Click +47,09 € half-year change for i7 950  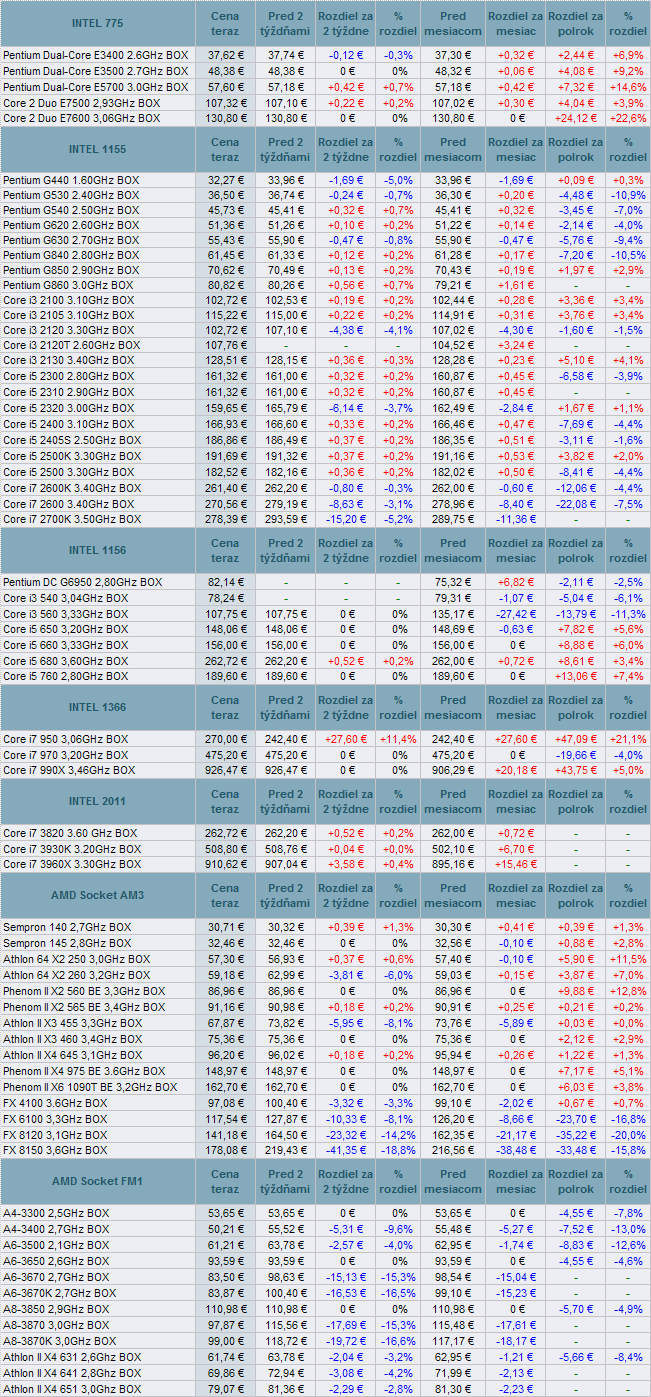[575, 739]
